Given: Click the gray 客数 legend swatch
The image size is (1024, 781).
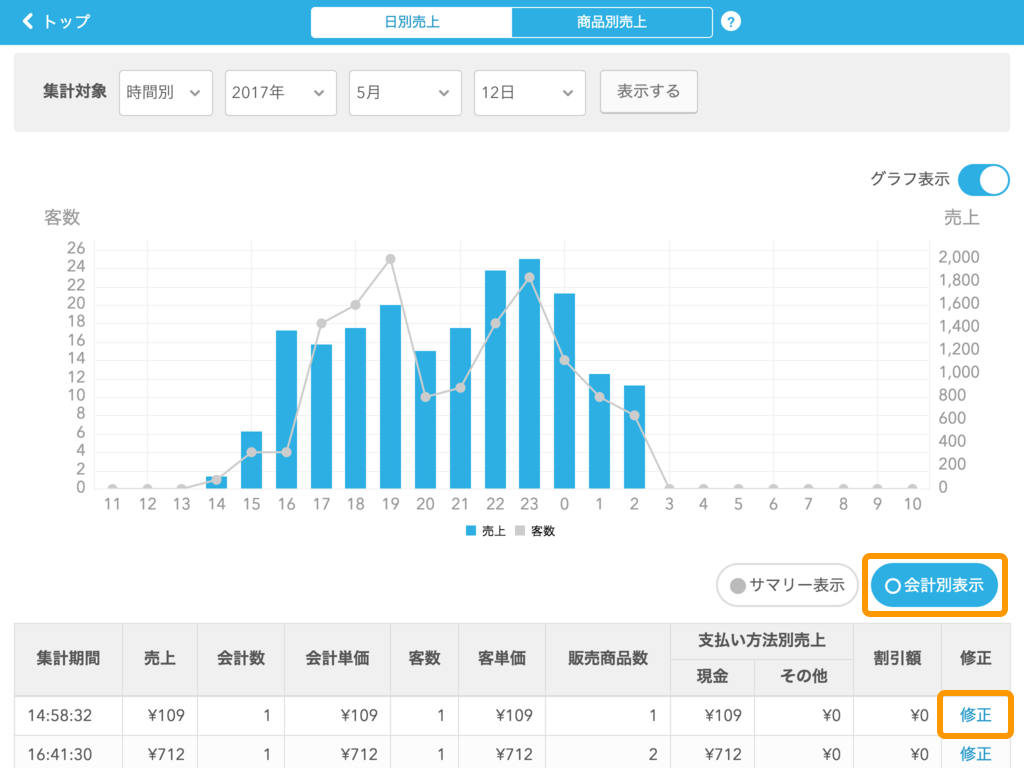Looking at the screenshot, I should pyautogui.click(x=520, y=531).
